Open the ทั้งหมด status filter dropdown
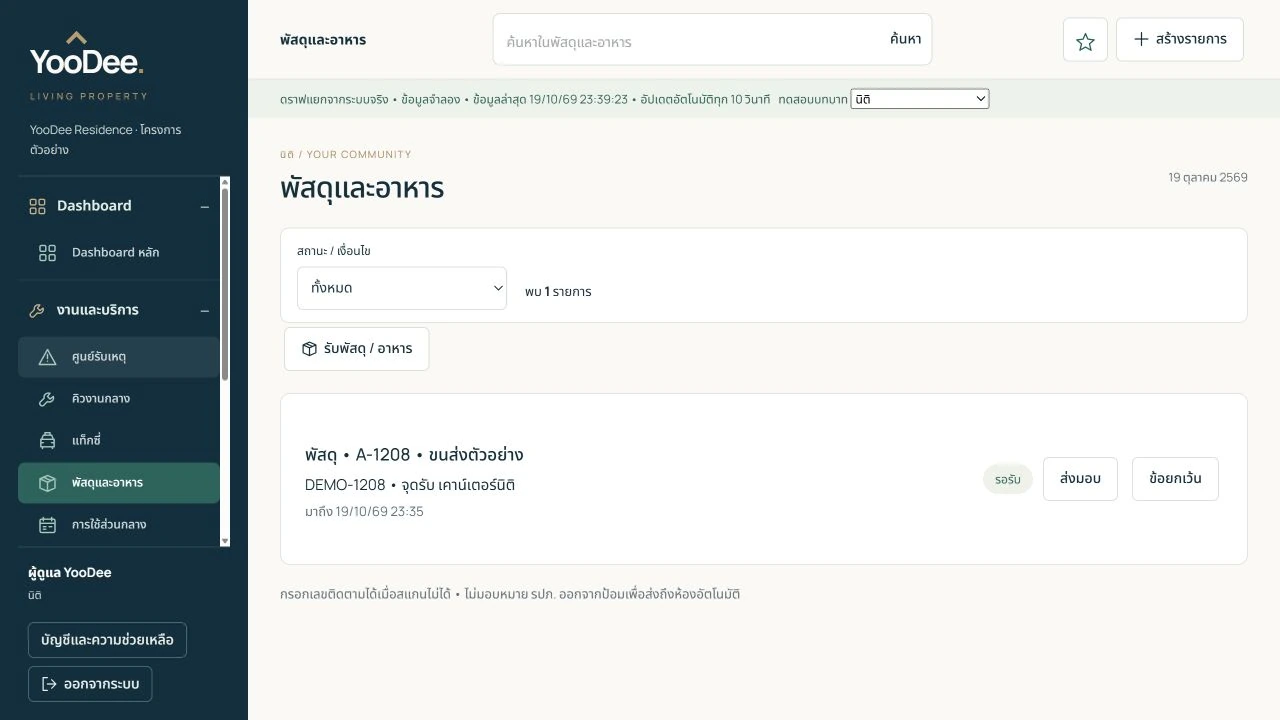Screen dimensions: 1280x720 click(x=402, y=288)
